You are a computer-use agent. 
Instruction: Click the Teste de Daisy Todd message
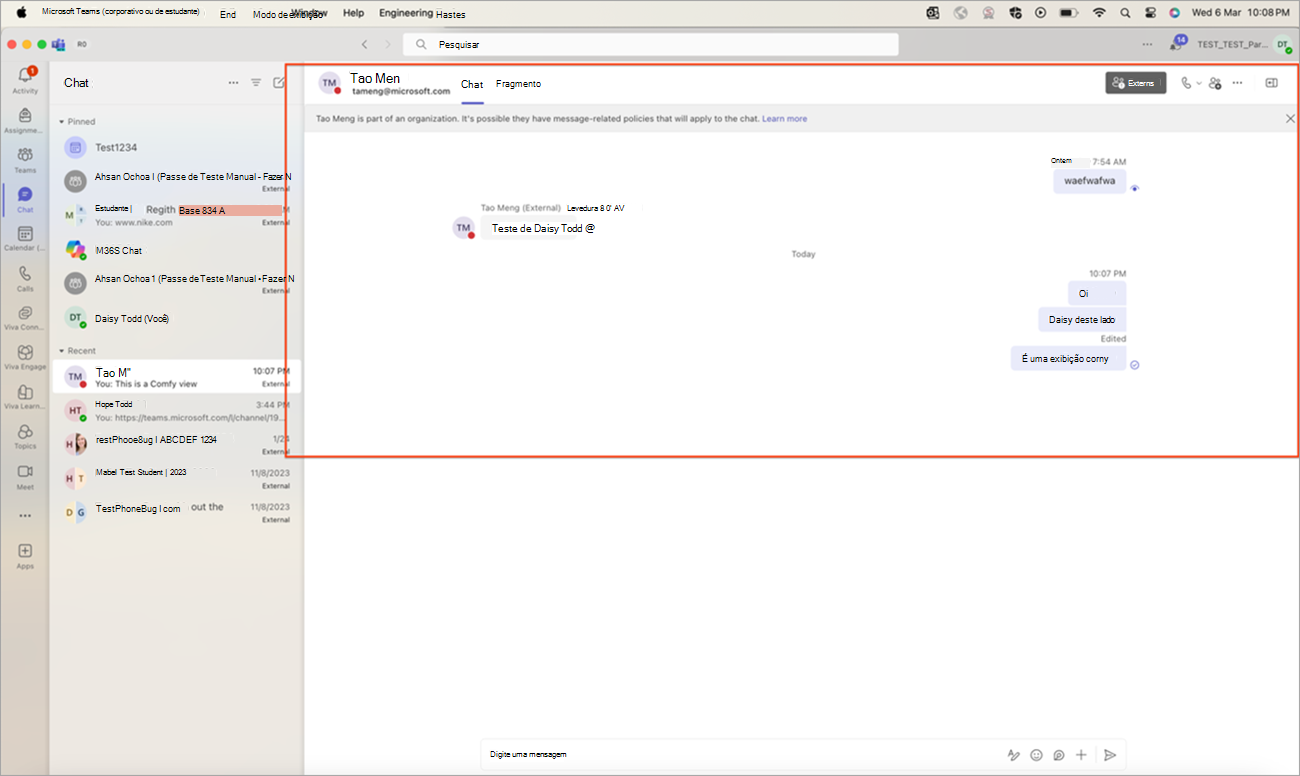(x=544, y=228)
